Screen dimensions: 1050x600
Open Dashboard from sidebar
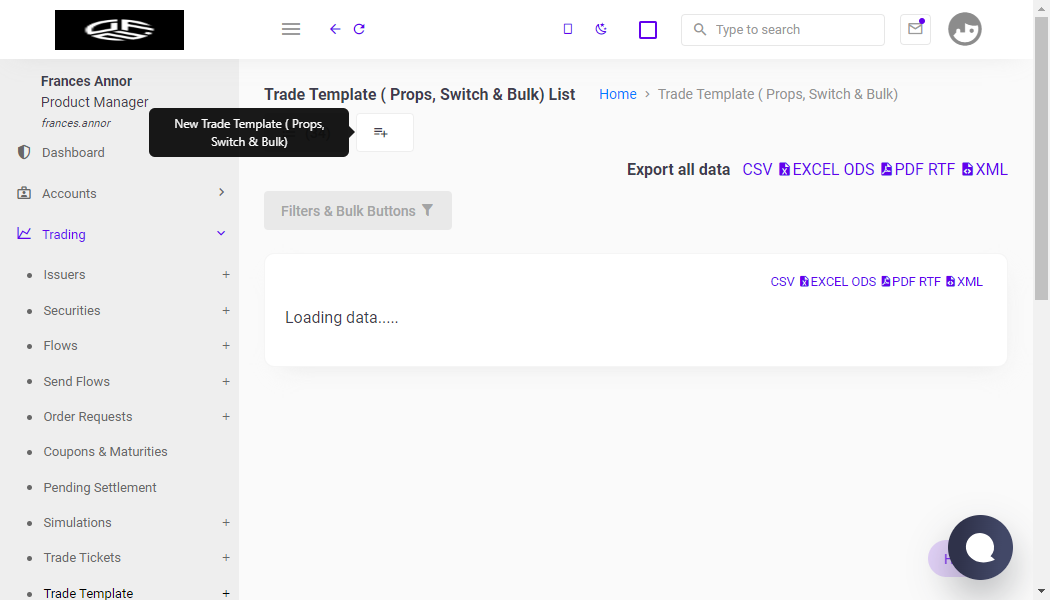73,153
